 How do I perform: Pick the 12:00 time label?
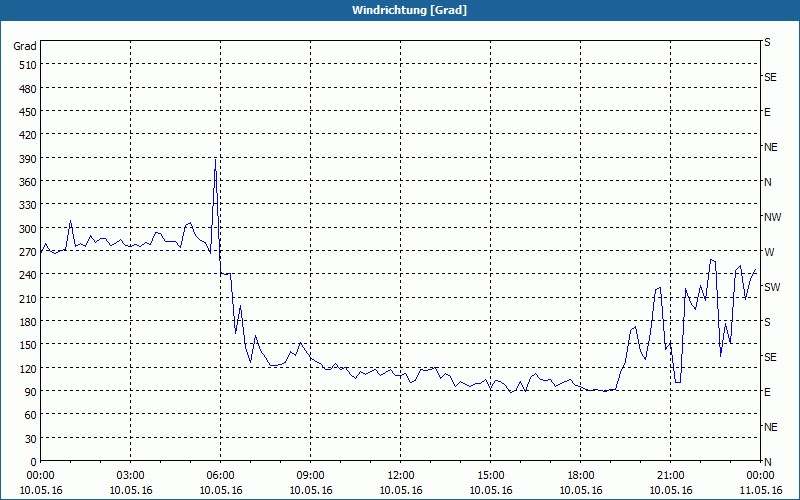[x=401, y=476]
